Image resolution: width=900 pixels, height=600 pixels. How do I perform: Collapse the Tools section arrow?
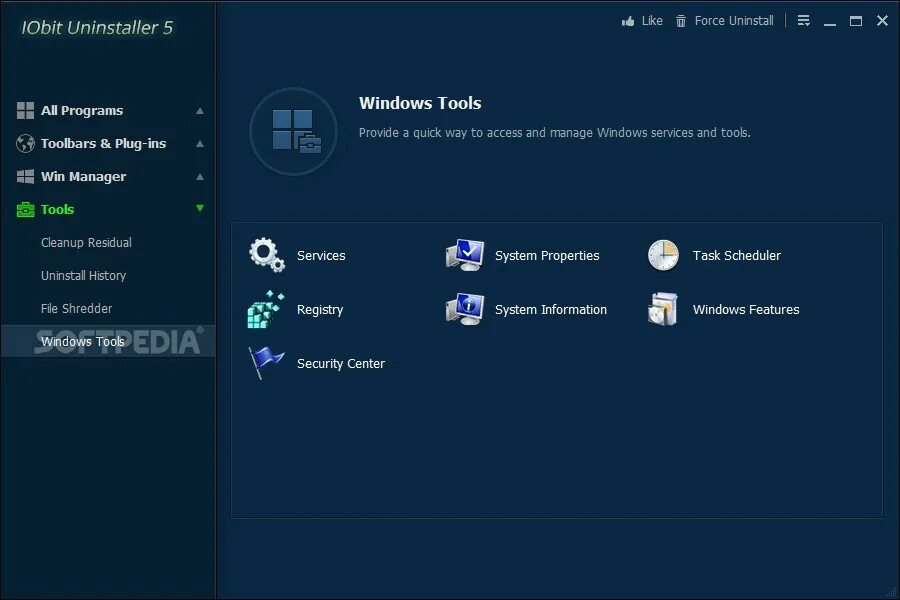pos(200,208)
